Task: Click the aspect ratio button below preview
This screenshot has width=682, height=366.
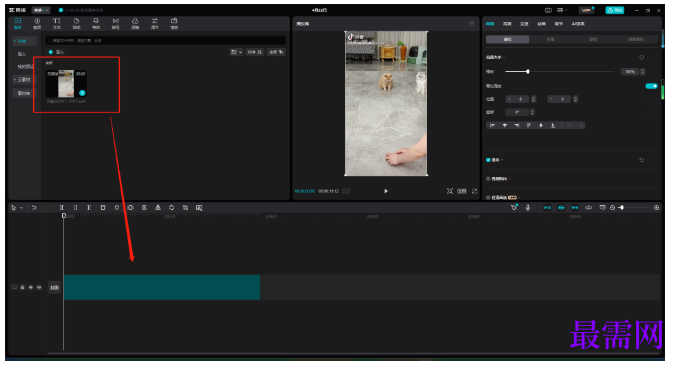Action: [462, 191]
